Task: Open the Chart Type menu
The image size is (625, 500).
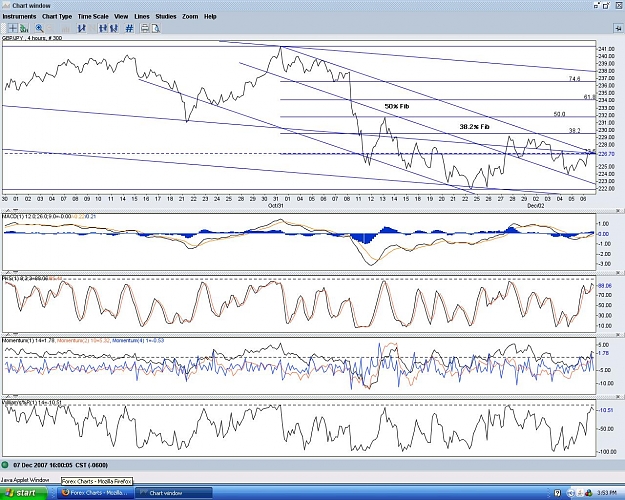Action: coord(57,16)
